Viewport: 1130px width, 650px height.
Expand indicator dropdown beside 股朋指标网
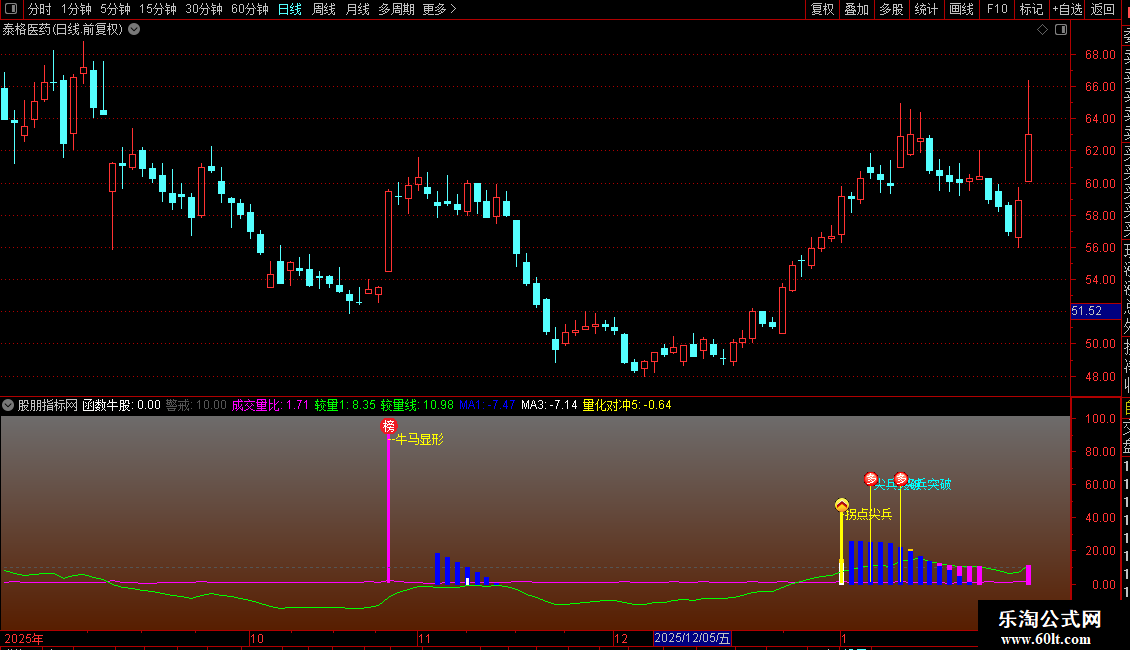click(8, 405)
